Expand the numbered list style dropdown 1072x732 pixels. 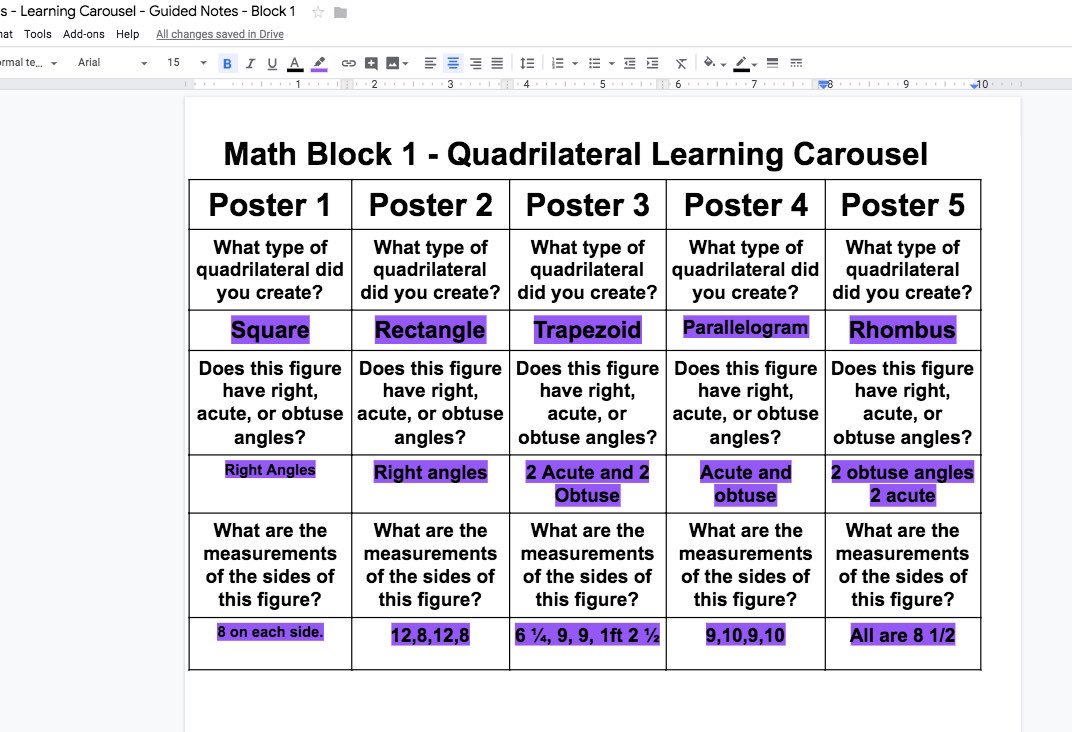coord(575,64)
